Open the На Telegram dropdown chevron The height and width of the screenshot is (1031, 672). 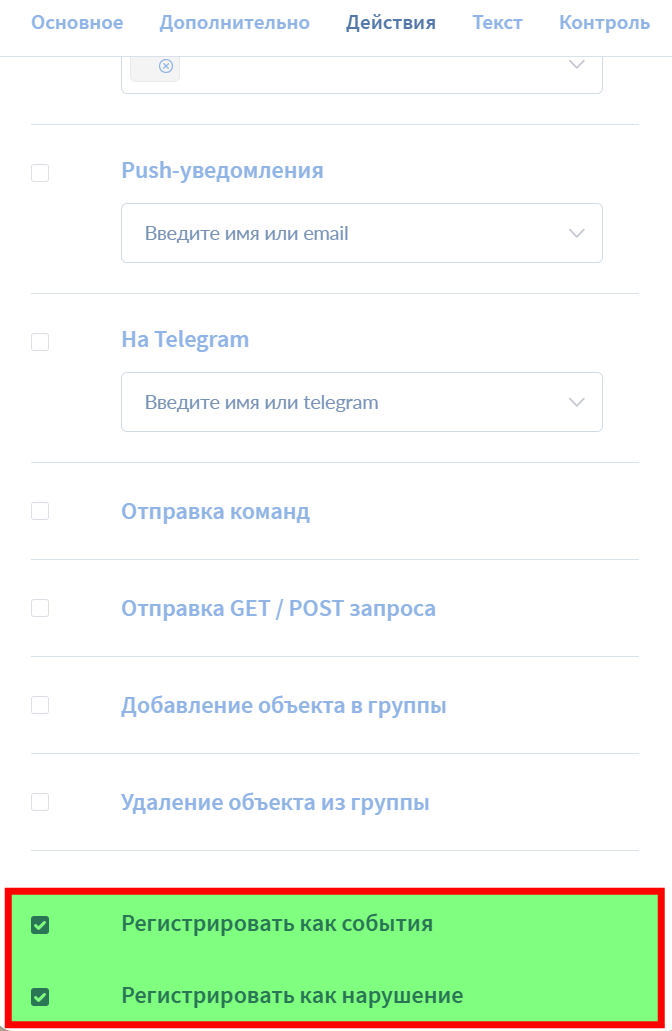[x=576, y=402]
